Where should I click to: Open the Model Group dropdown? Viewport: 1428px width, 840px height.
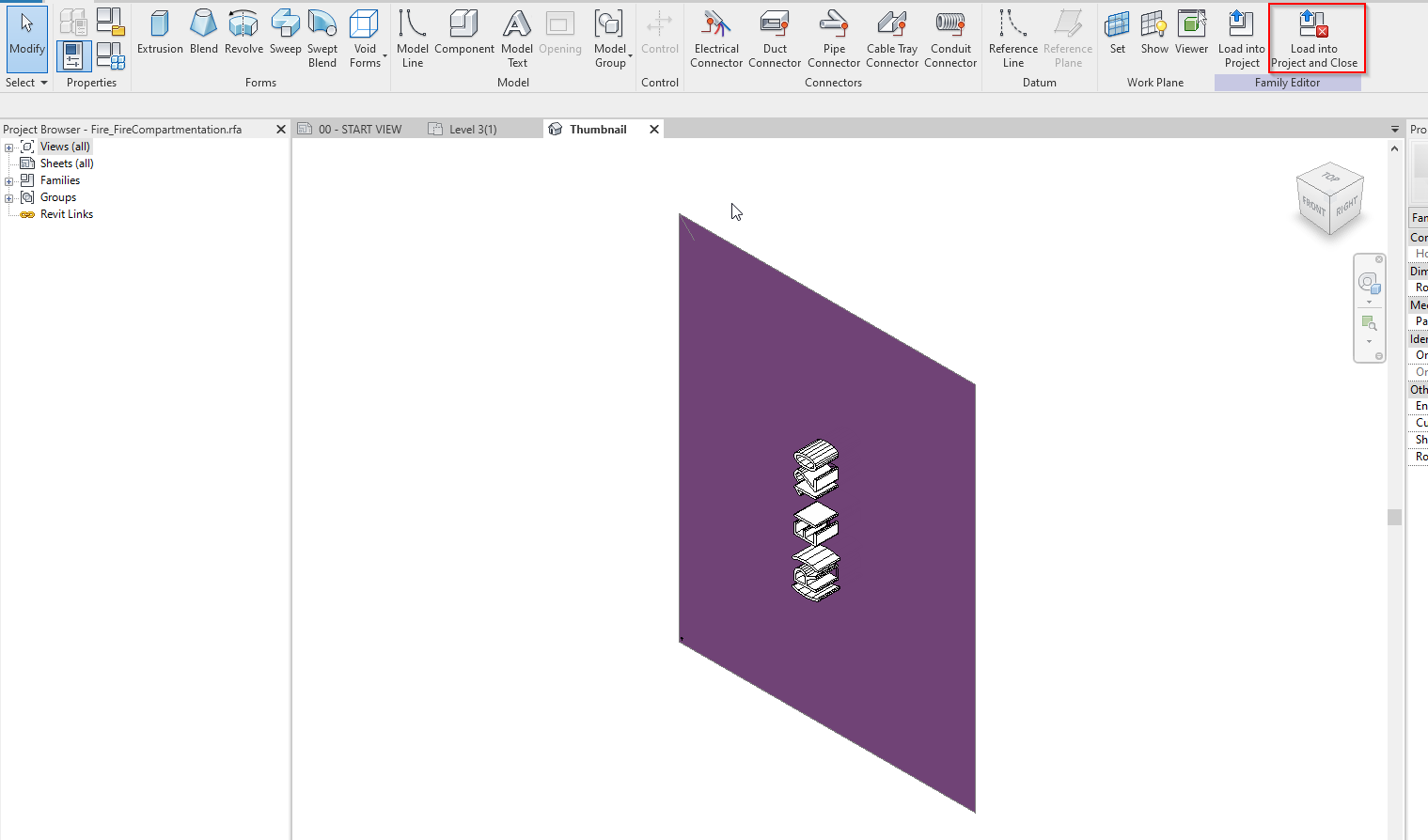[x=611, y=39]
